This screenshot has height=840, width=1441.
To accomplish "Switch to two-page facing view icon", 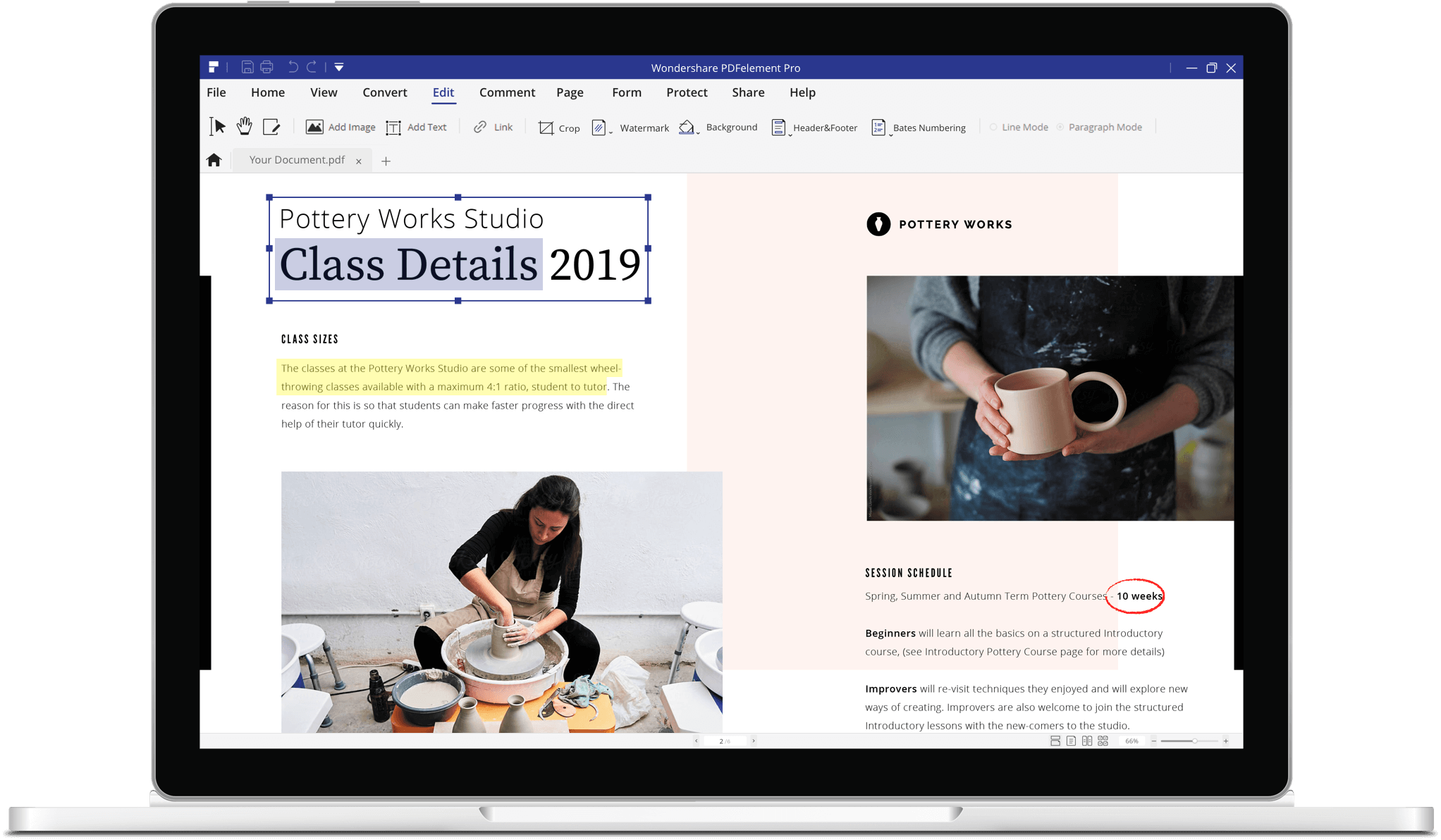I will point(1087,741).
